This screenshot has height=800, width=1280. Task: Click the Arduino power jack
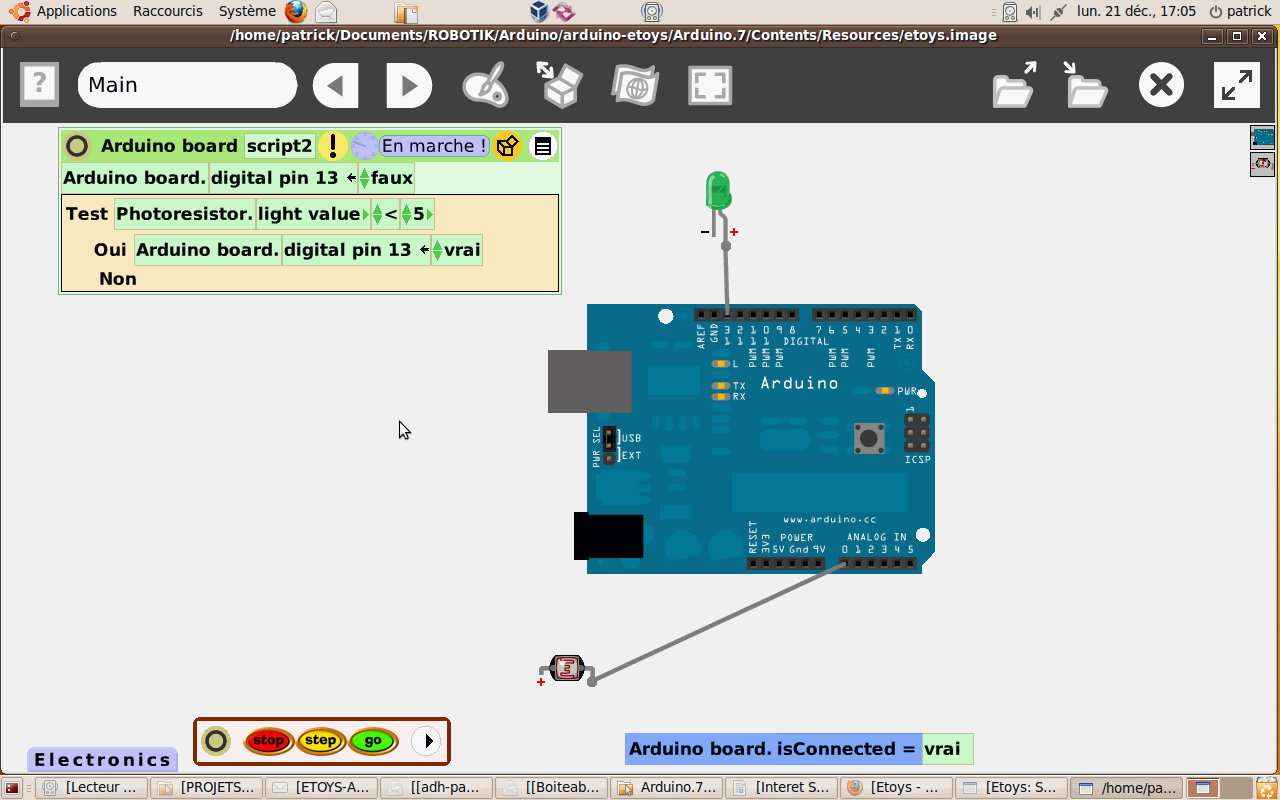pos(608,536)
